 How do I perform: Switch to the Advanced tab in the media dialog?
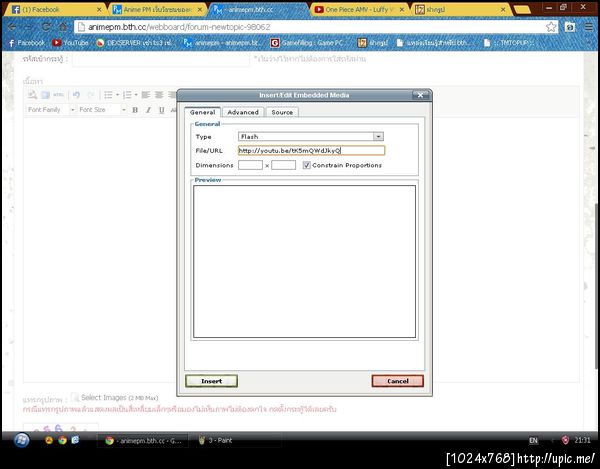pos(243,112)
